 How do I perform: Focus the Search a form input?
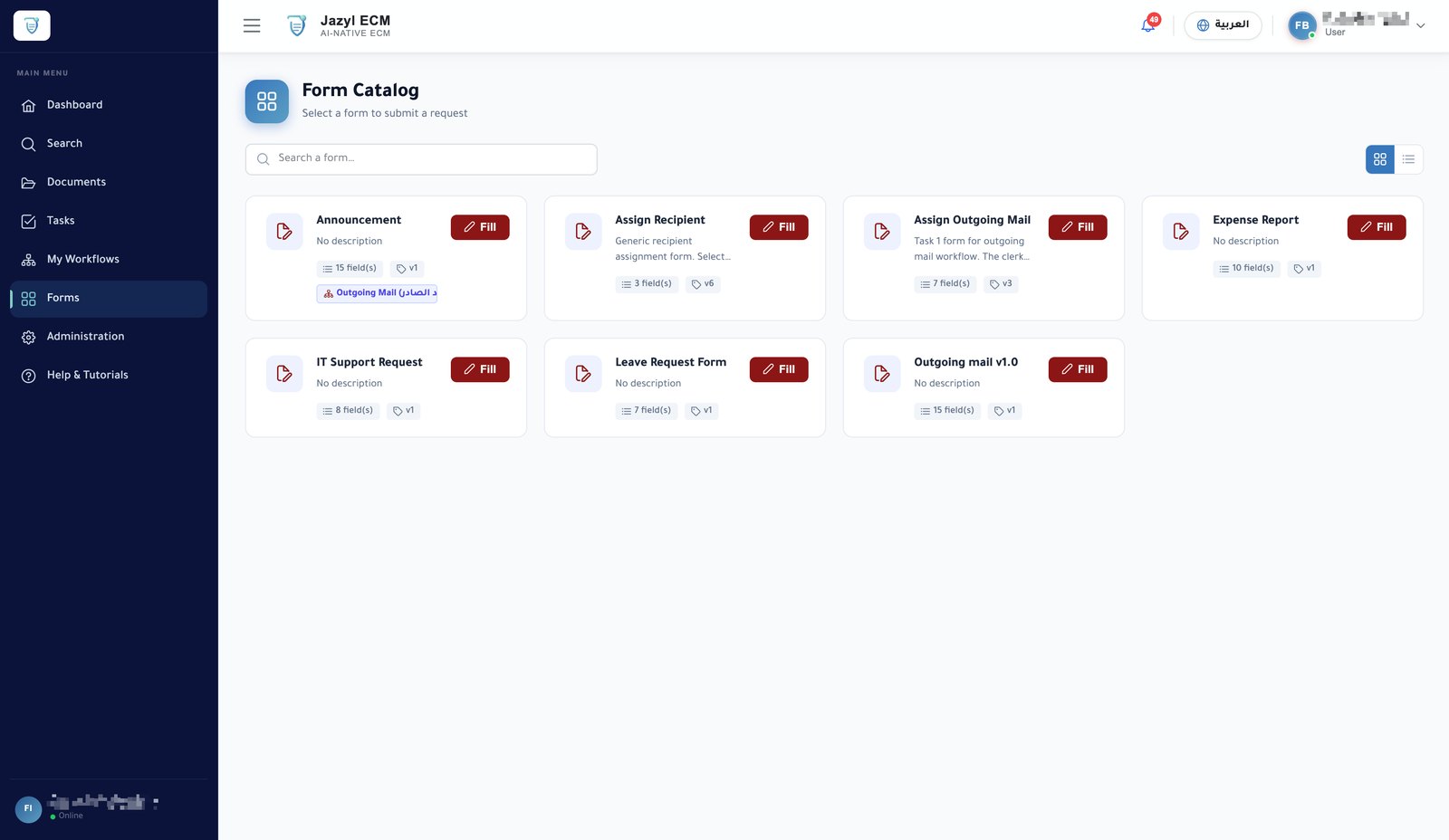pyautogui.click(x=421, y=159)
